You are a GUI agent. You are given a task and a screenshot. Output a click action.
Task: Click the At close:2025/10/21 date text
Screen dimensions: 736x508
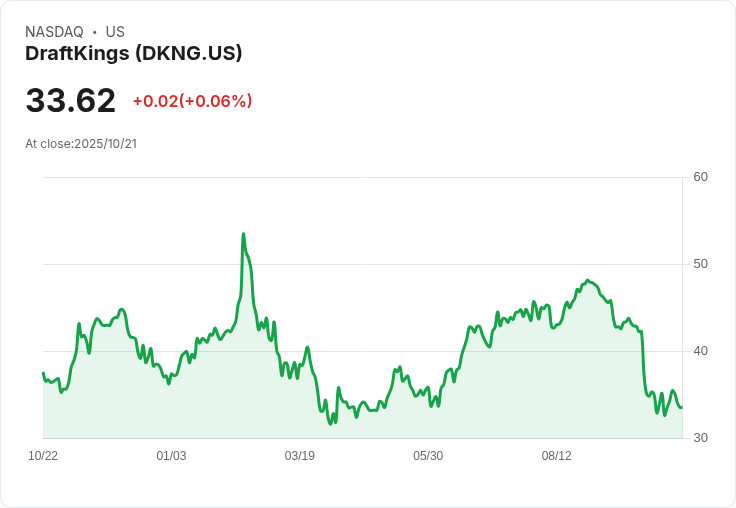point(81,144)
